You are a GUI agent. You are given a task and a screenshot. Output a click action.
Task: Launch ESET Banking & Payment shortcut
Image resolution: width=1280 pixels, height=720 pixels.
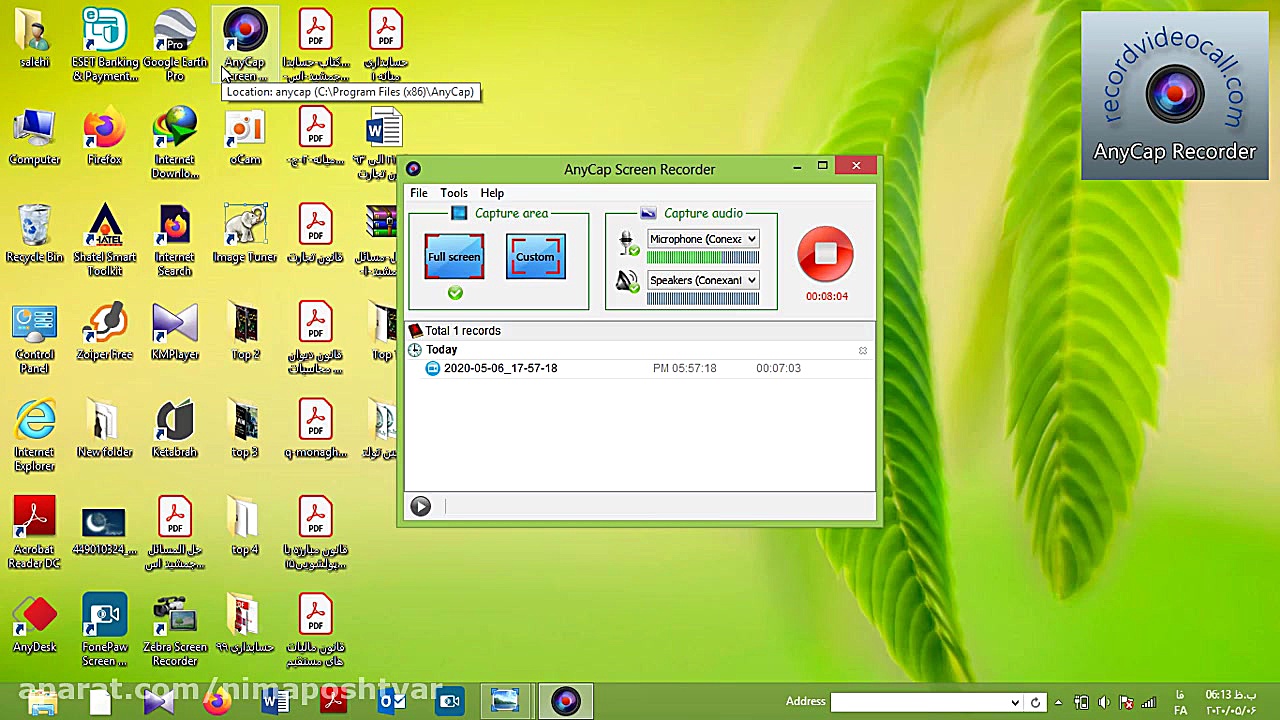coord(104,45)
